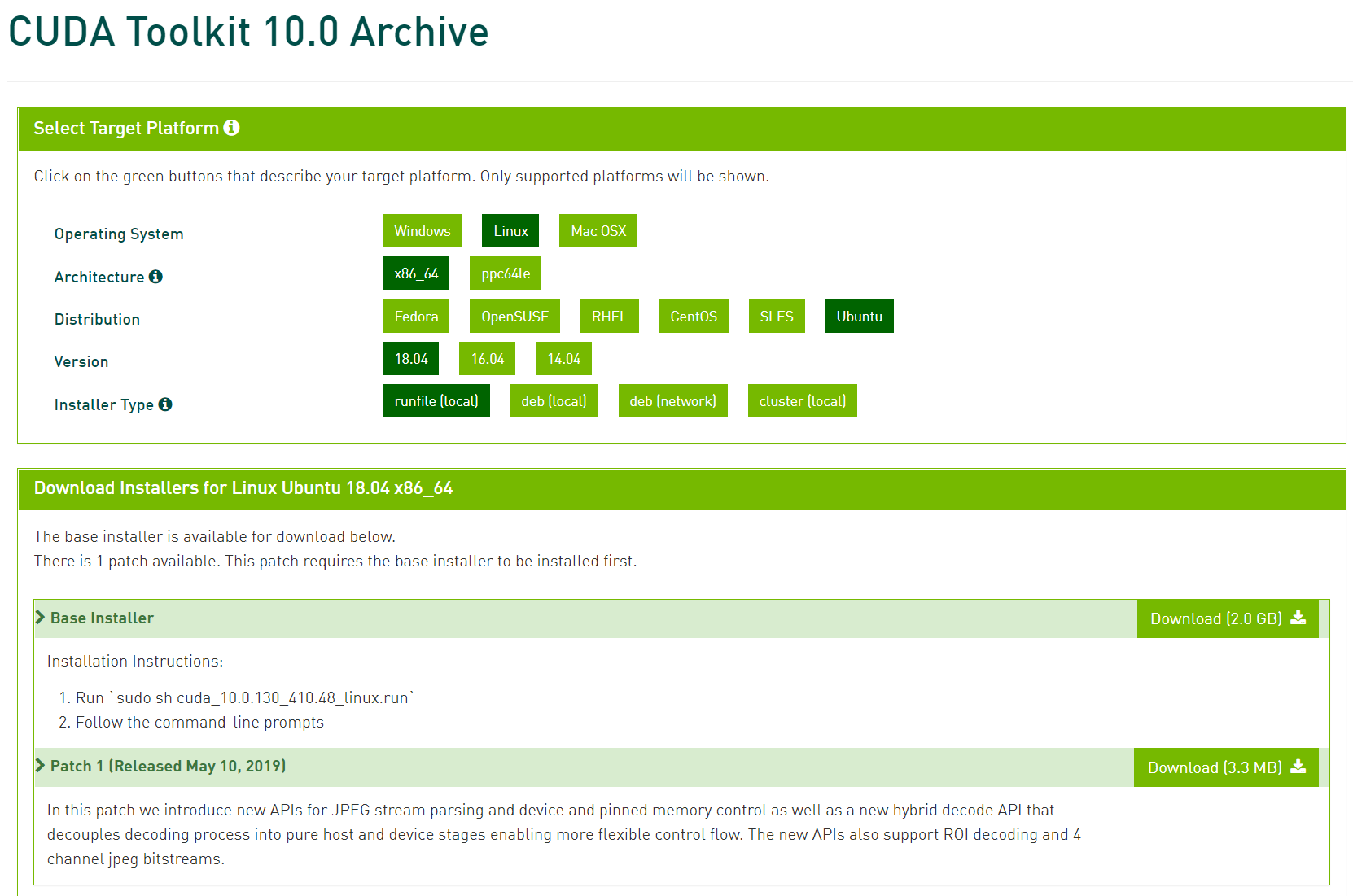The height and width of the screenshot is (896, 1353).
Task: Select version 18.04
Action: [x=411, y=359]
